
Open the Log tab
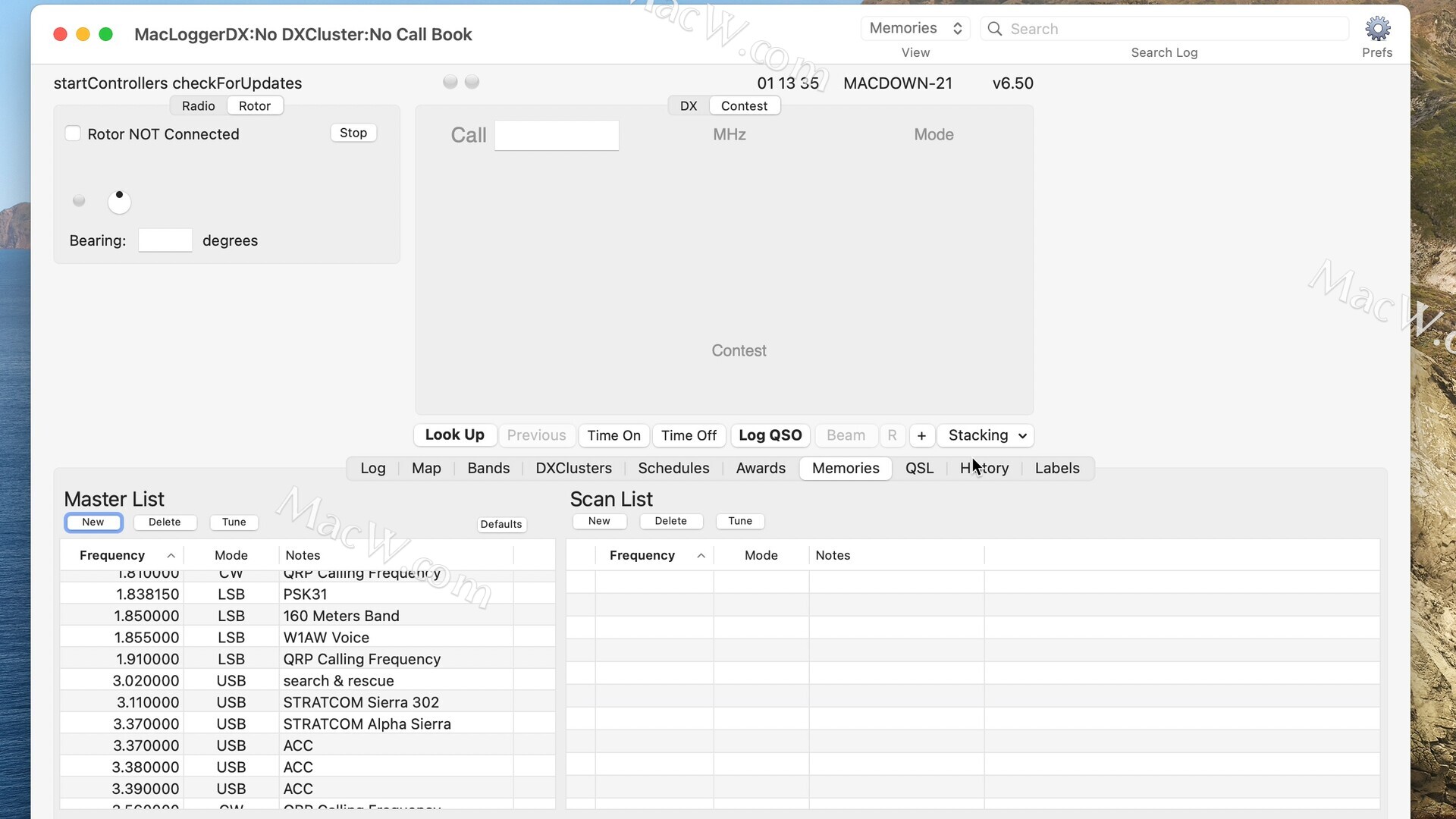(x=373, y=468)
